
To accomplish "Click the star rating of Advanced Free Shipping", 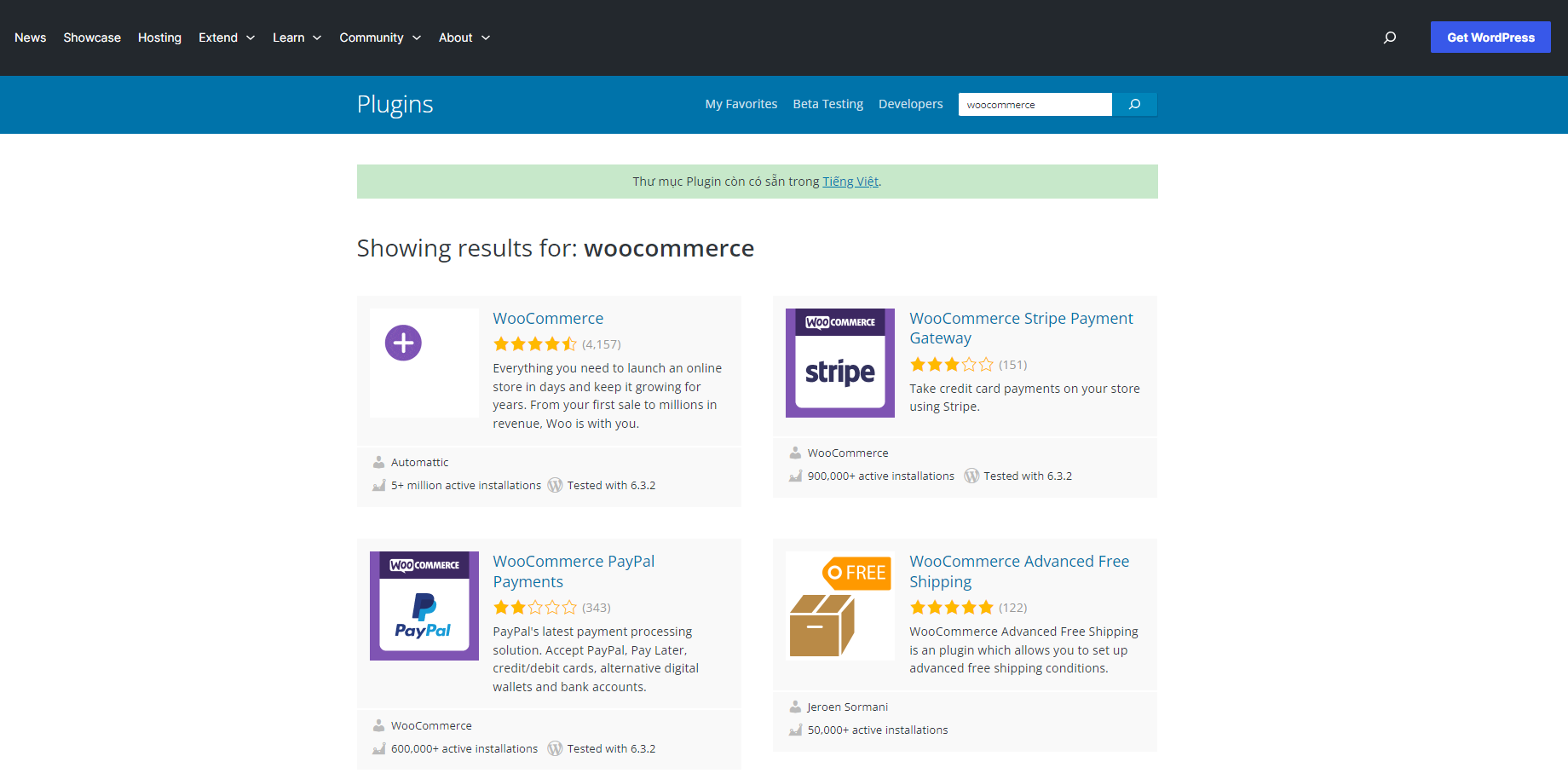I will (952, 608).
